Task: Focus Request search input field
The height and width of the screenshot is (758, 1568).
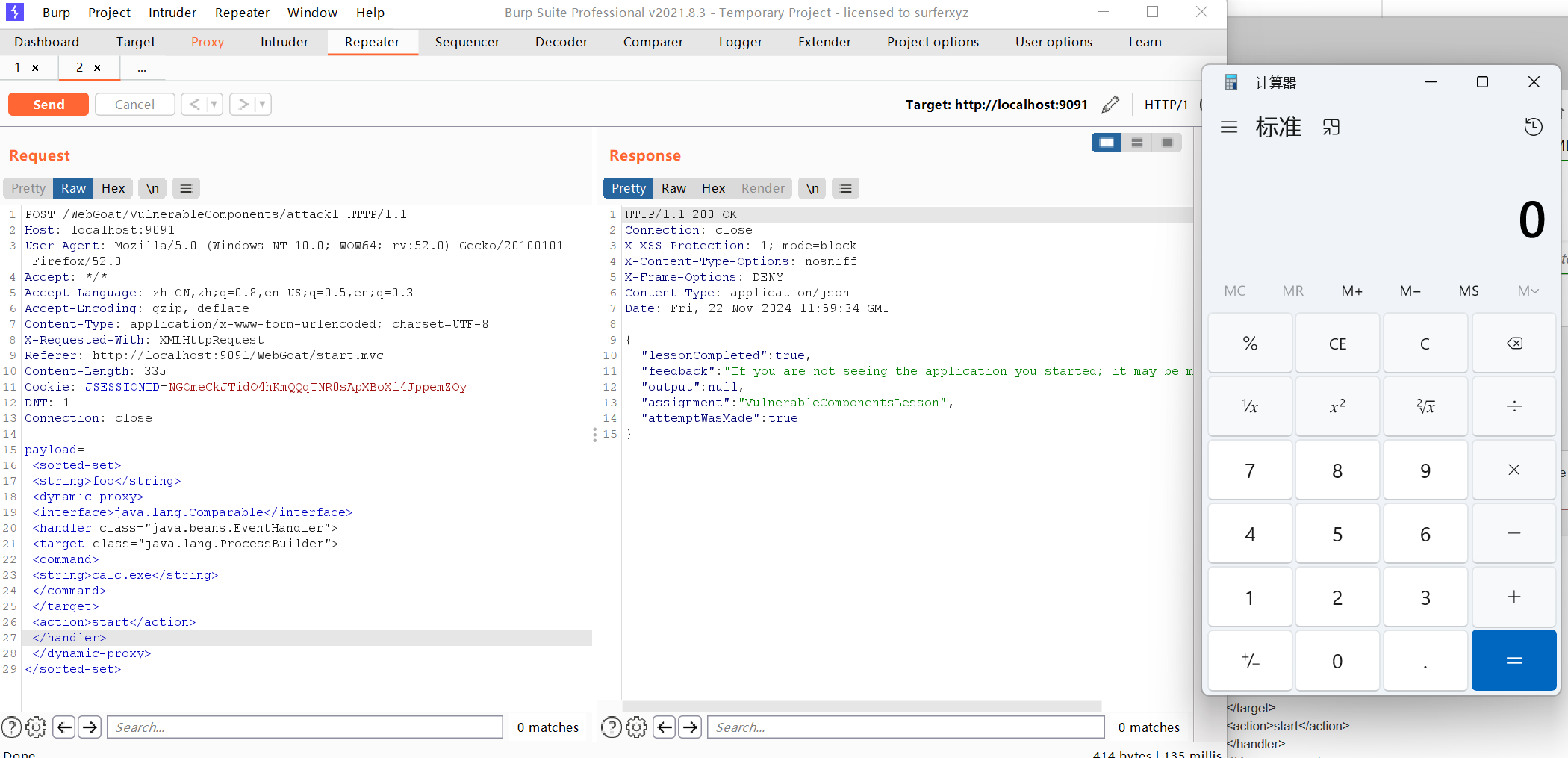Action: pos(305,727)
